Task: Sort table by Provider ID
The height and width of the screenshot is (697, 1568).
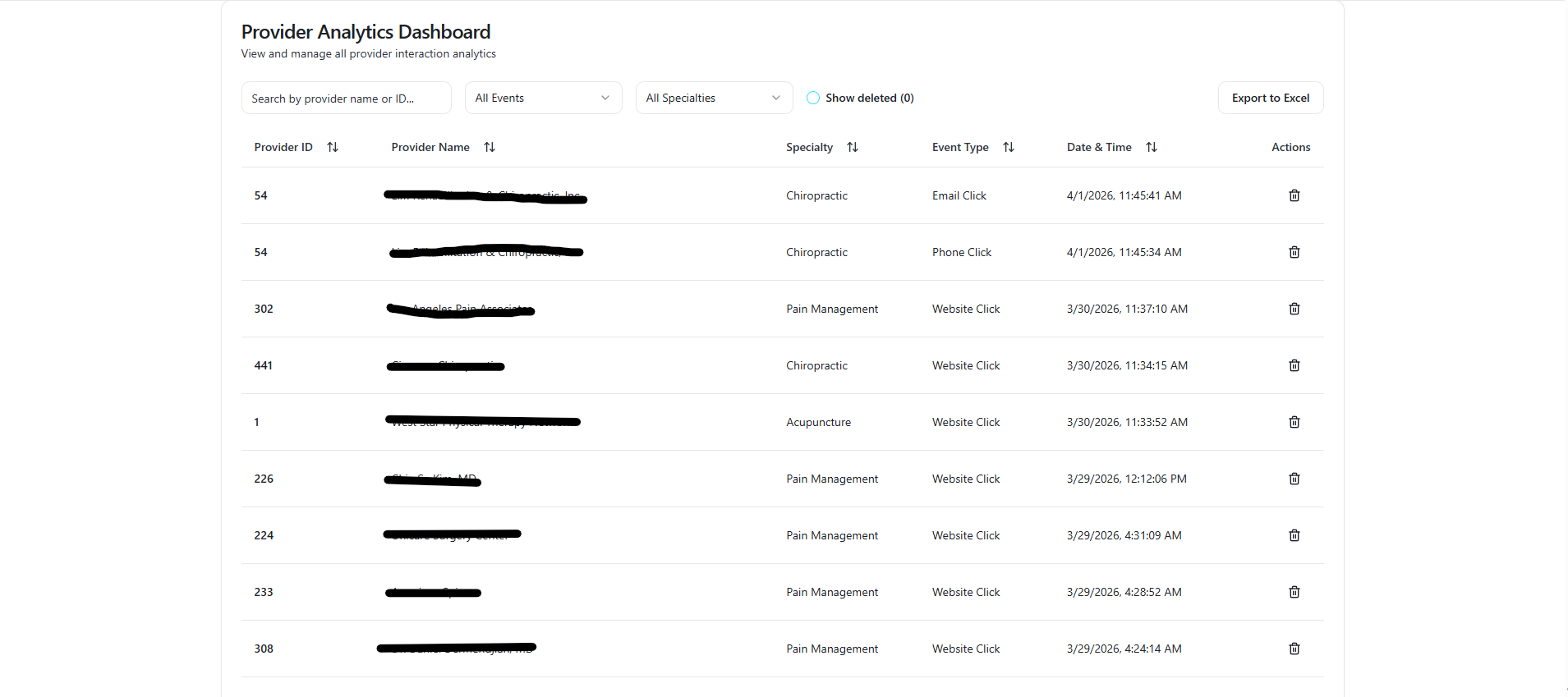Action: tap(332, 147)
